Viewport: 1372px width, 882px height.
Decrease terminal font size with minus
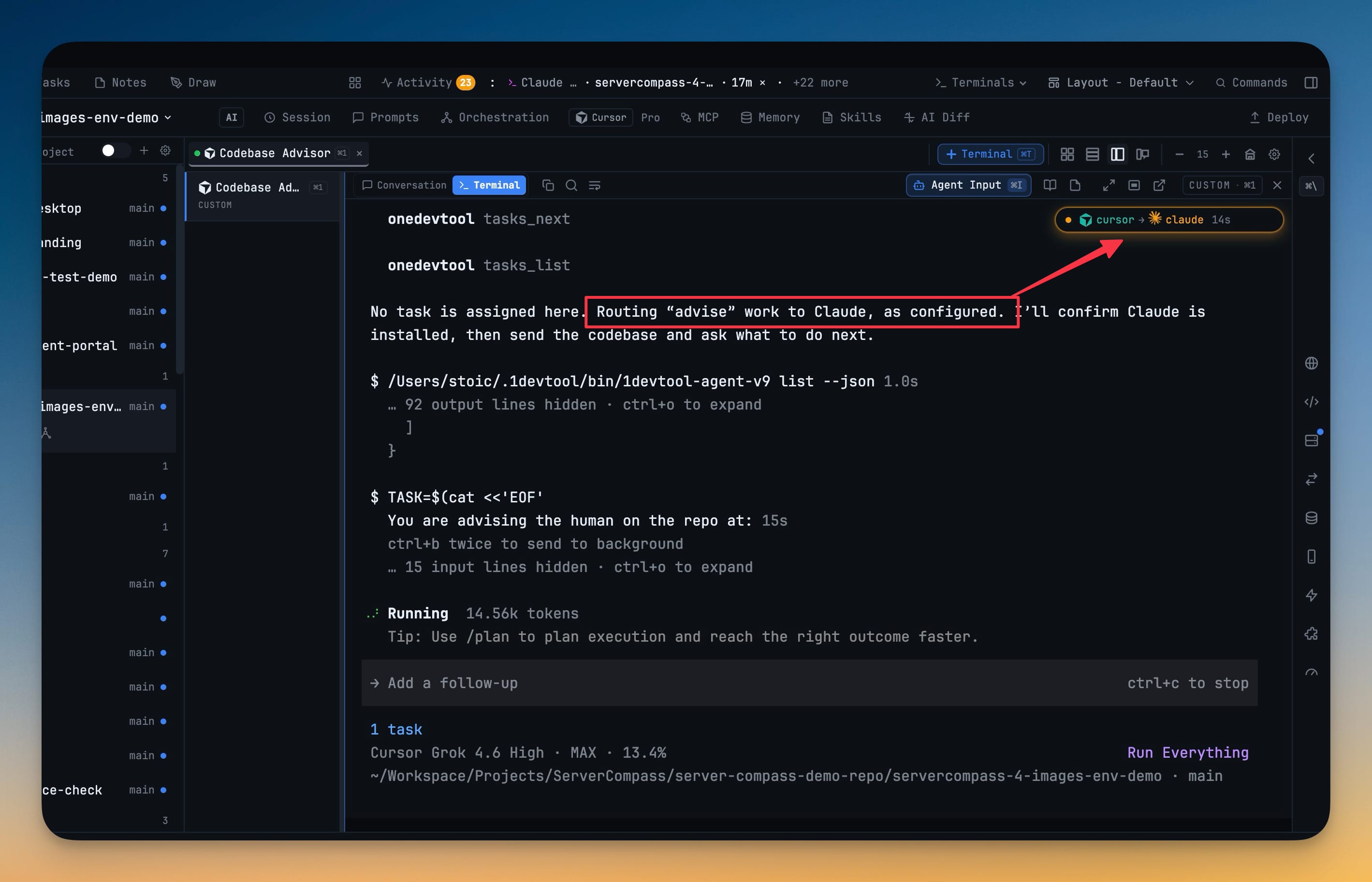[x=1179, y=154]
